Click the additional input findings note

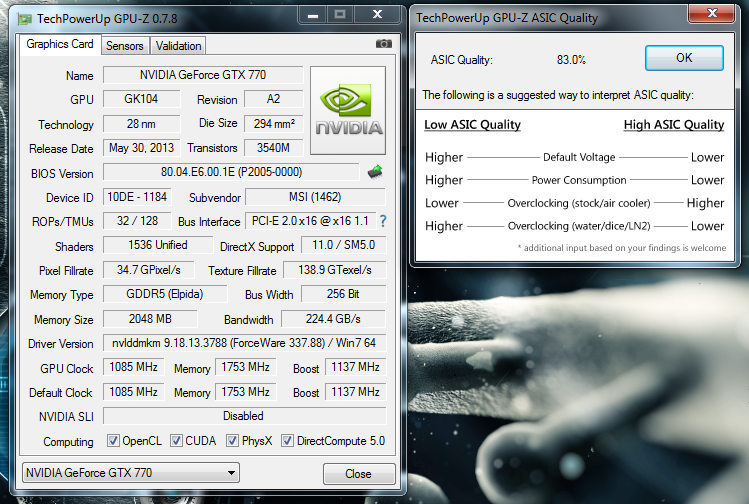622,248
